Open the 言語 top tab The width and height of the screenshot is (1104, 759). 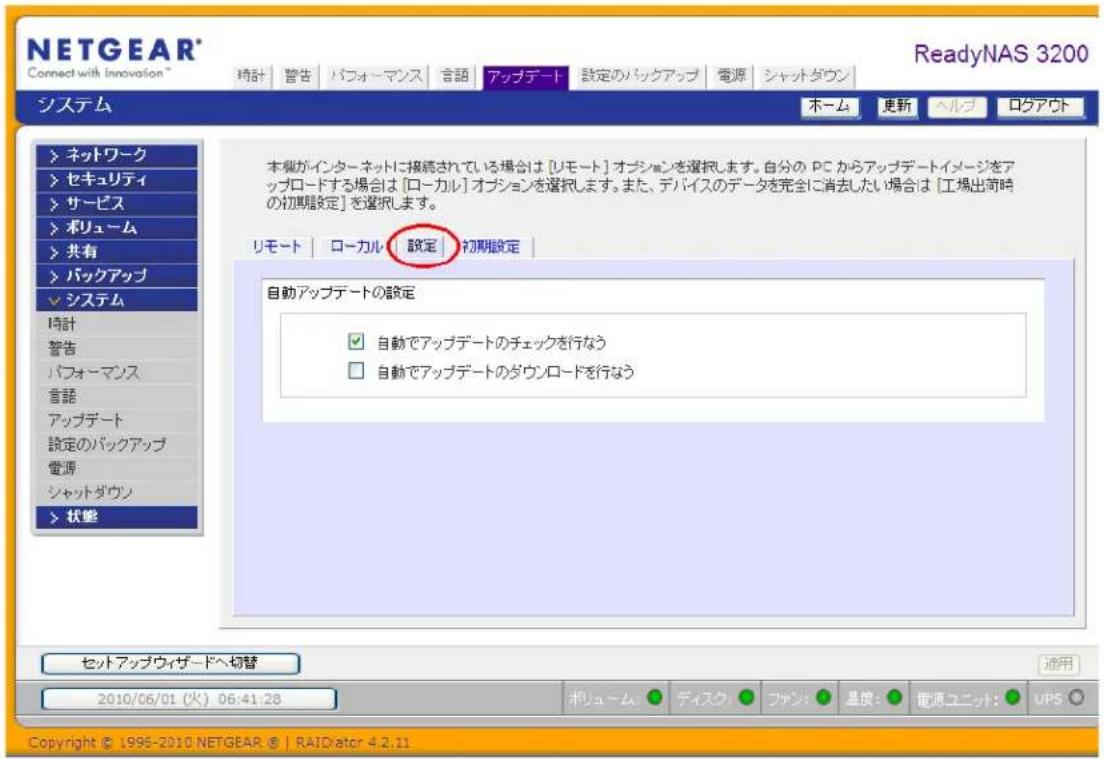(x=455, y=76)
